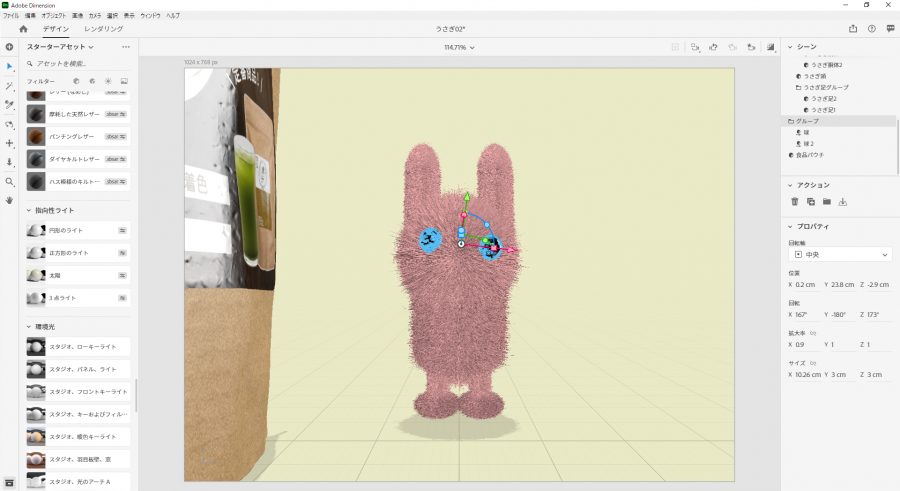This screenshot has height=491, width=900.
Task: Click the Duplicate icon in アクション panel
Action: [811, 202]
